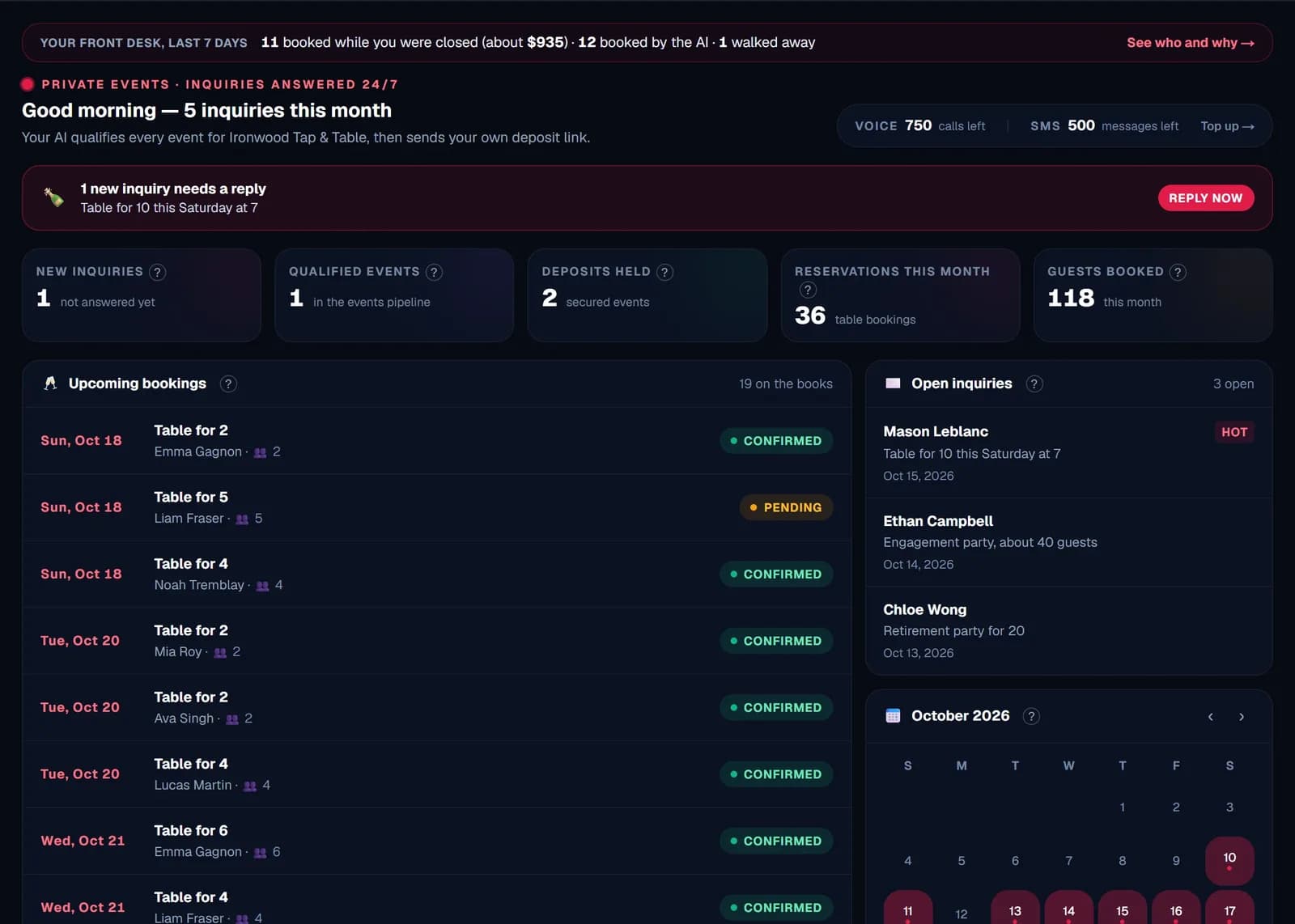This screenshot has height=924, width=1295.
Task: Open help icon beside Open inquiries
Action: point(1034,384)
